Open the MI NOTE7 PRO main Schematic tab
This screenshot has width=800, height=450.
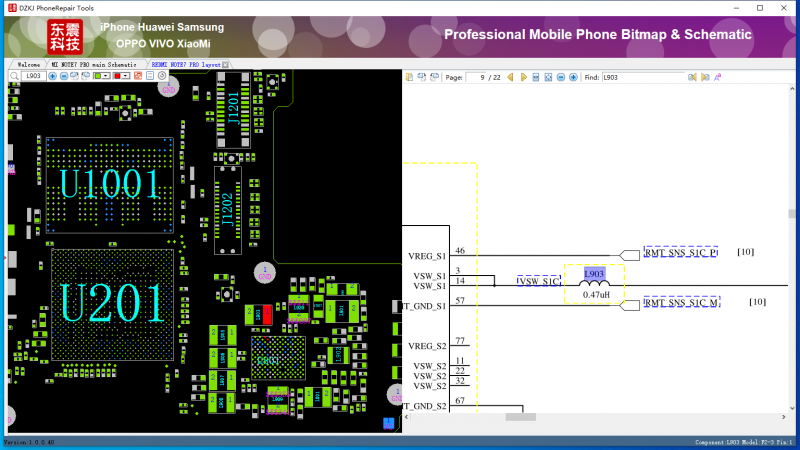pos(94,64)
